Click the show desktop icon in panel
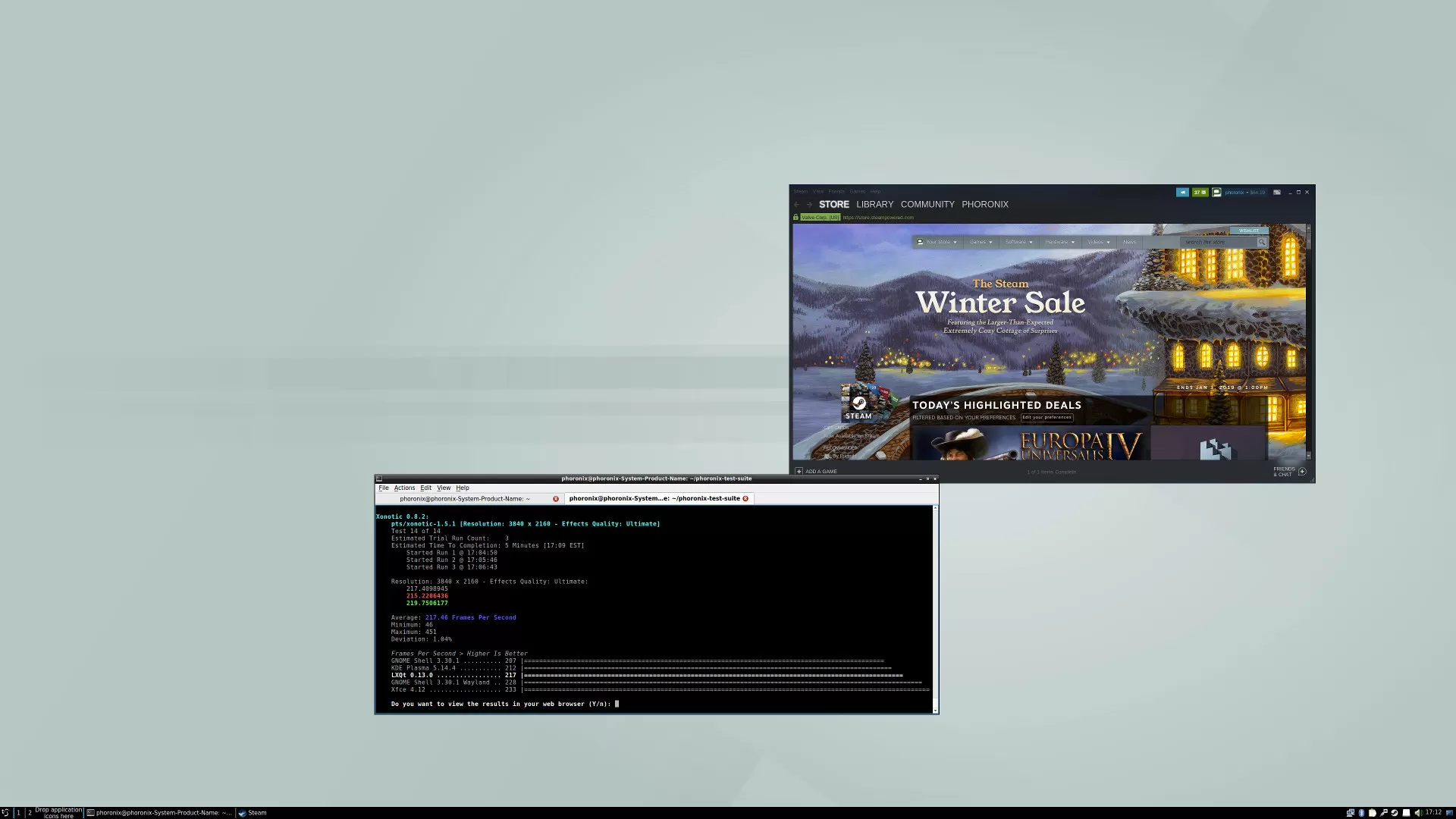1456x819 pixels. 1449,813
